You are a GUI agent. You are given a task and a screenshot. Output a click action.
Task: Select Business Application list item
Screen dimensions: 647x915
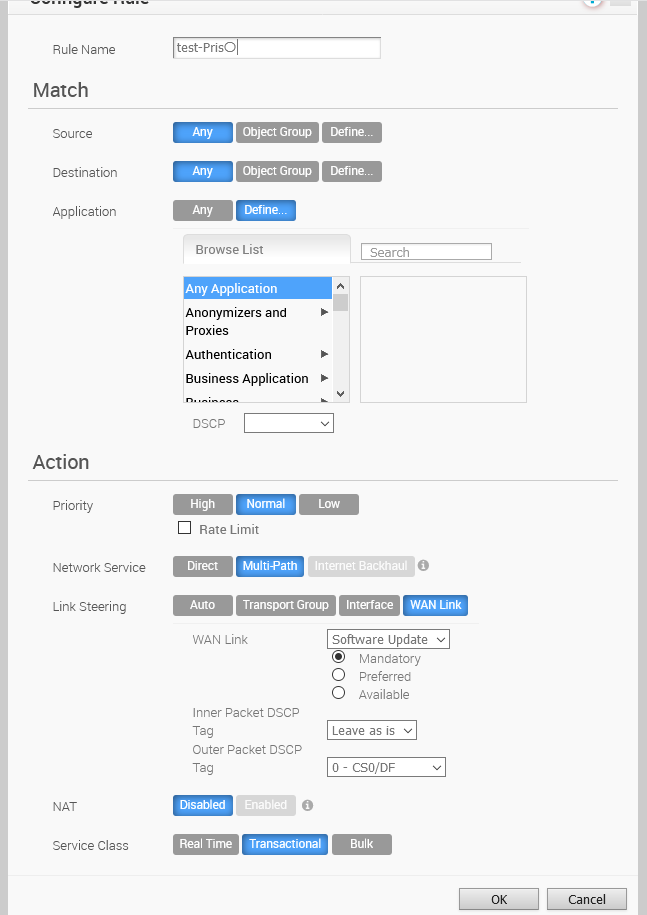click(257, 378)
